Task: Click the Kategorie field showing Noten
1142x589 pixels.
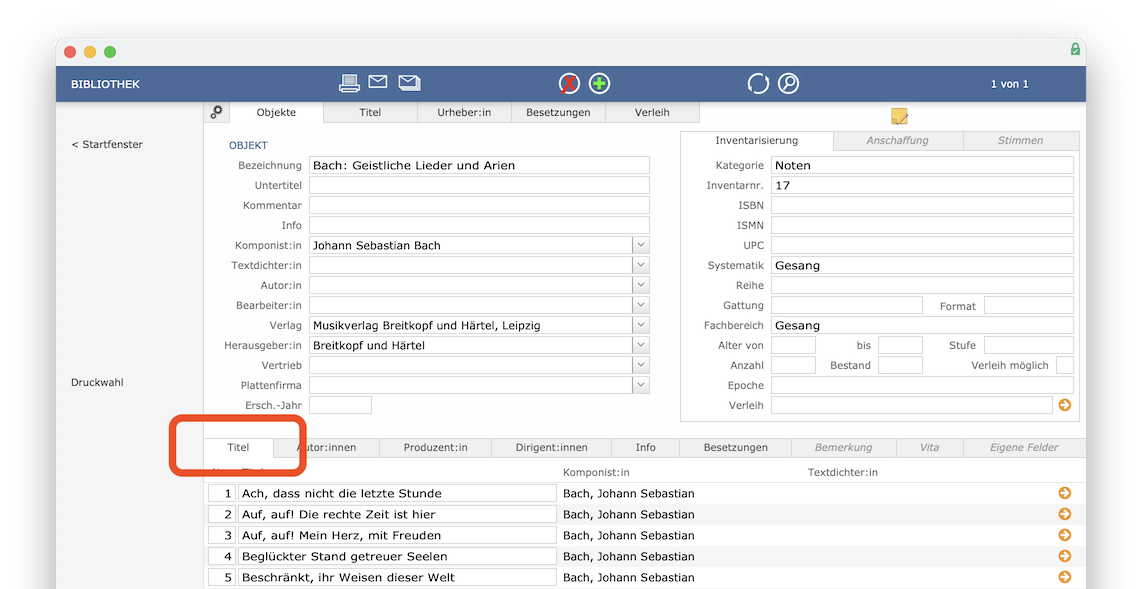Action: tap(922, 165)
